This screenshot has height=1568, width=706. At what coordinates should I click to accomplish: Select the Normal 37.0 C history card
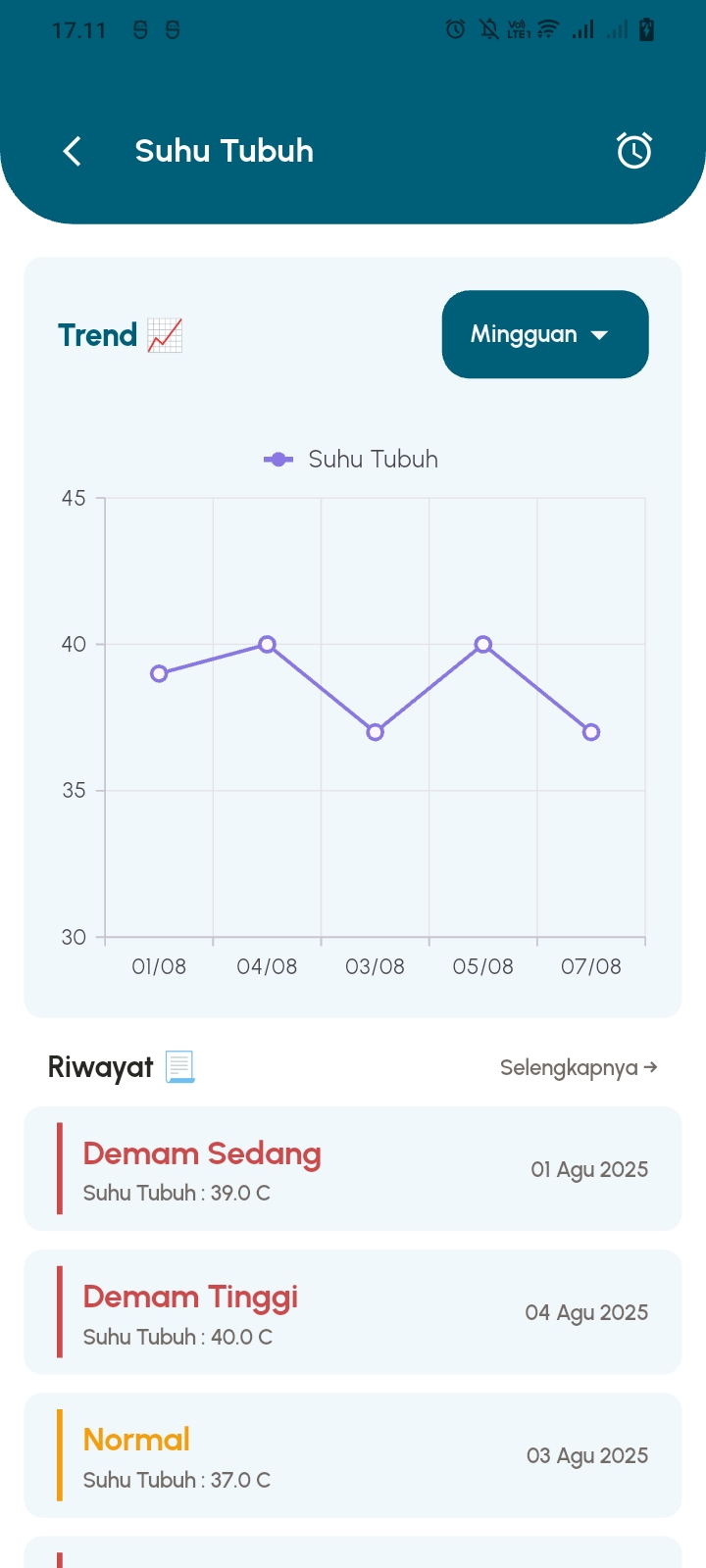pos(352,1455)
